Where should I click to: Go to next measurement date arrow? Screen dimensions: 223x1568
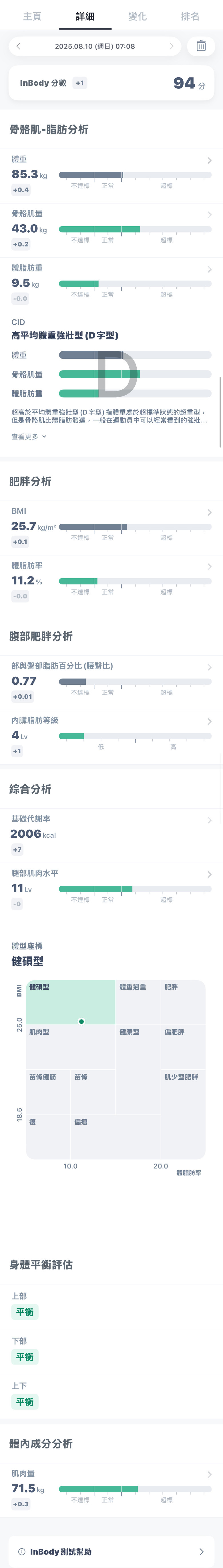point(171,46)
